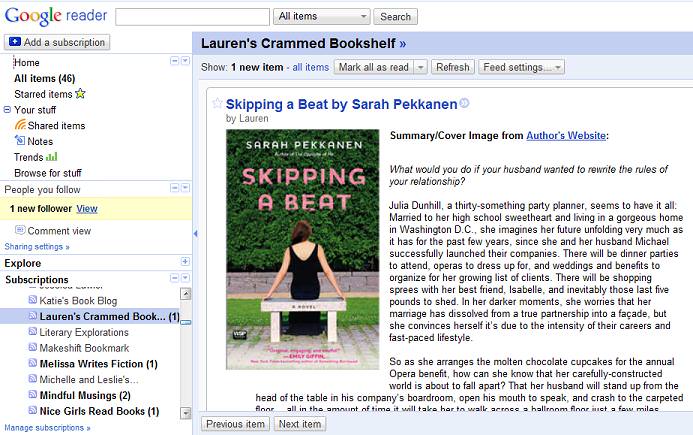Click Add a subscription button

click(57, 42)
